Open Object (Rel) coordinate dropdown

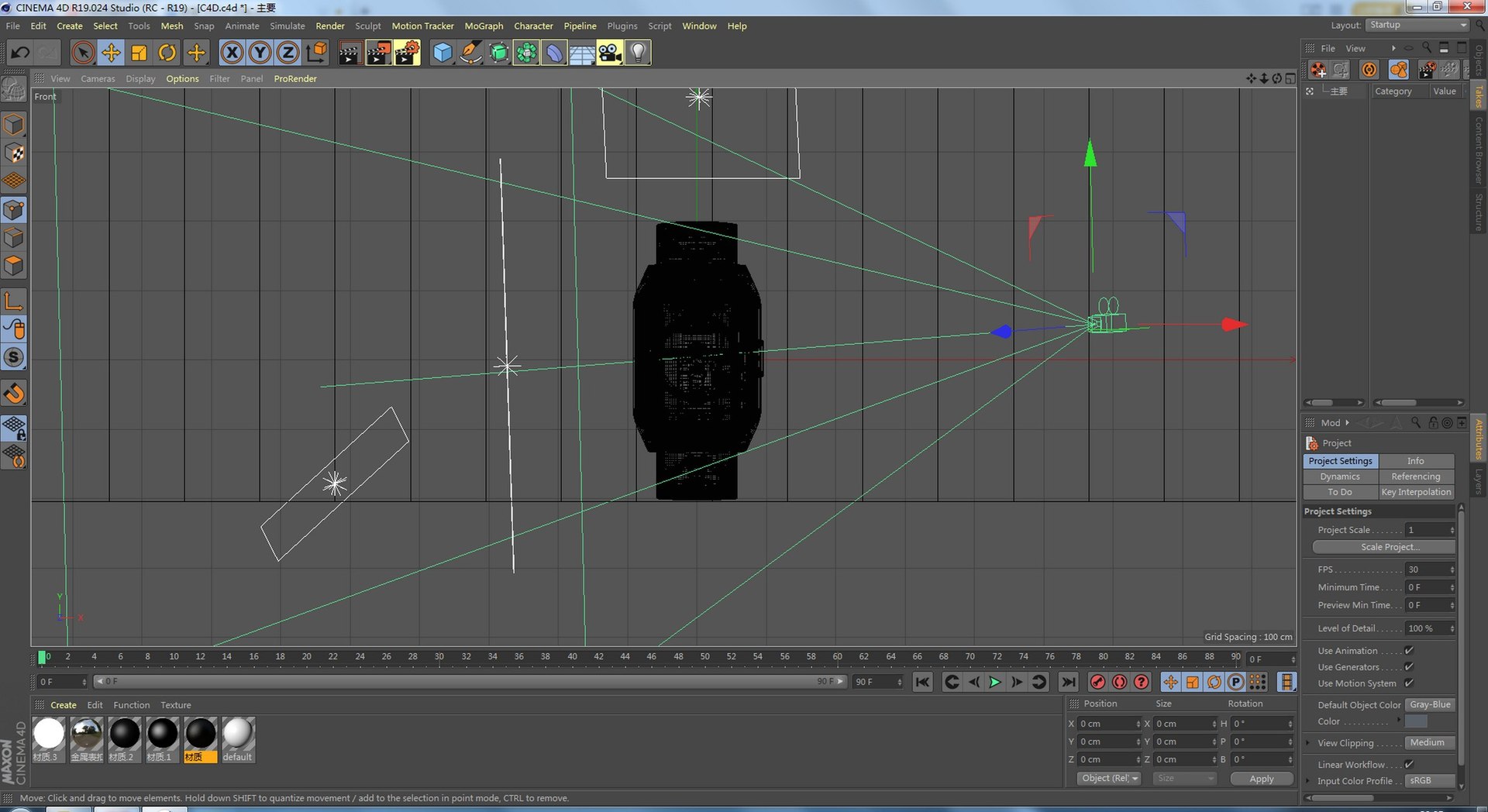click(1109, 779)
